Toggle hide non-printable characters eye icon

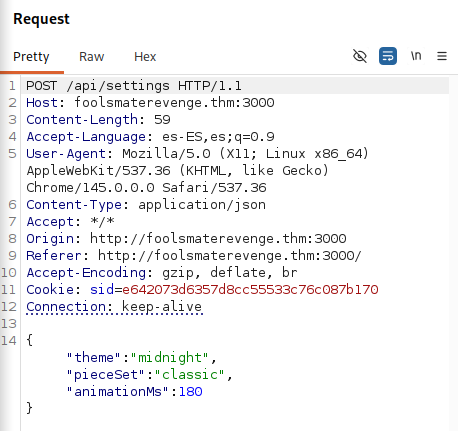point(360,56)
